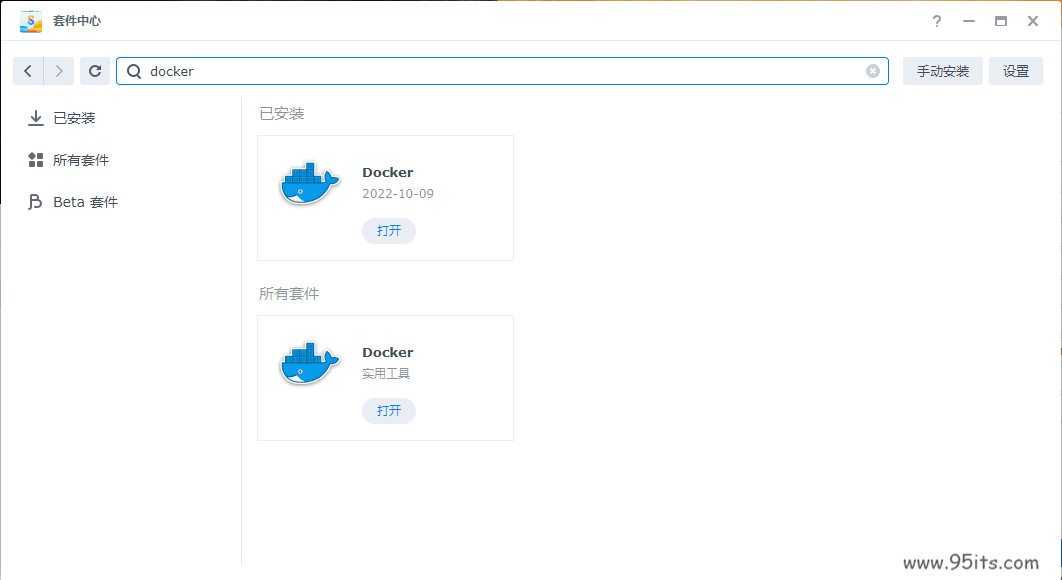The height and width of the screenshot is (580, 1062).
Task: Minimize the Package Center window
Action: click(x=969, y=21)
